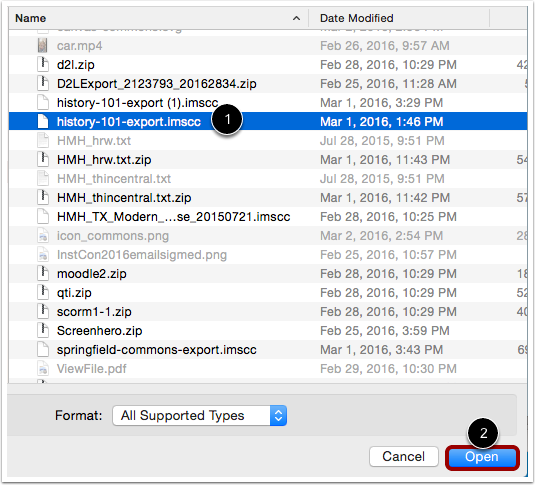Select history-101-export (1).imscc file
The width and height of the screenshot is (535, 485).
pyautogui.click(x=138, y=103)
